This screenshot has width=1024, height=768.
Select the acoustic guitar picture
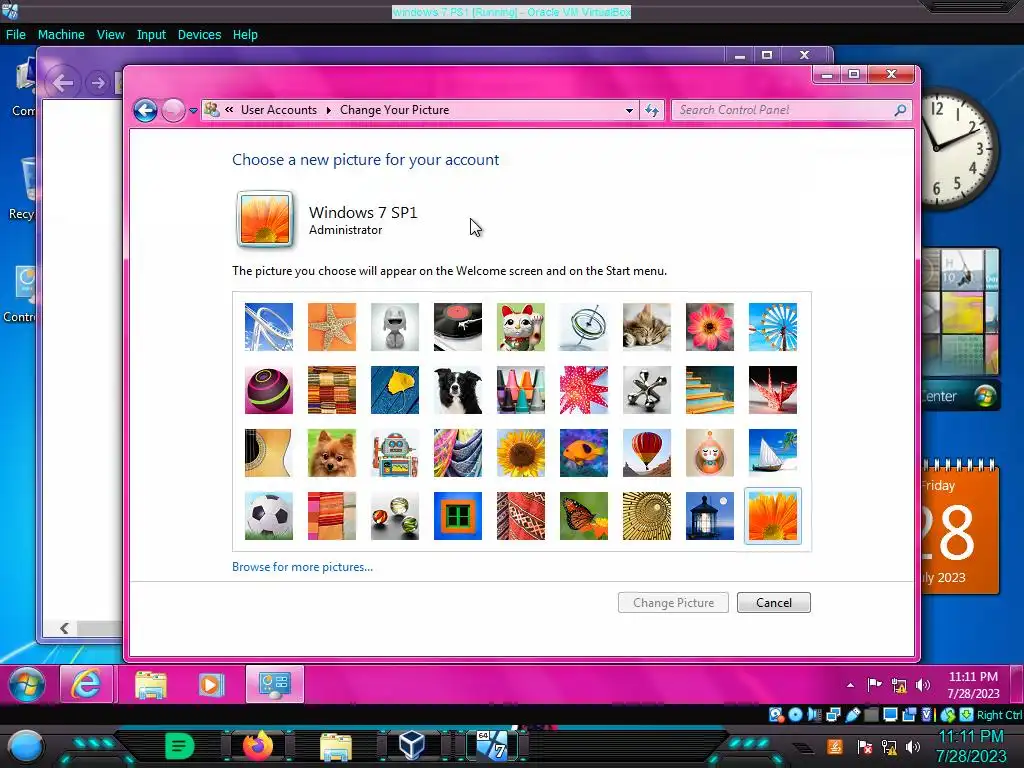(x=268, y=453)
